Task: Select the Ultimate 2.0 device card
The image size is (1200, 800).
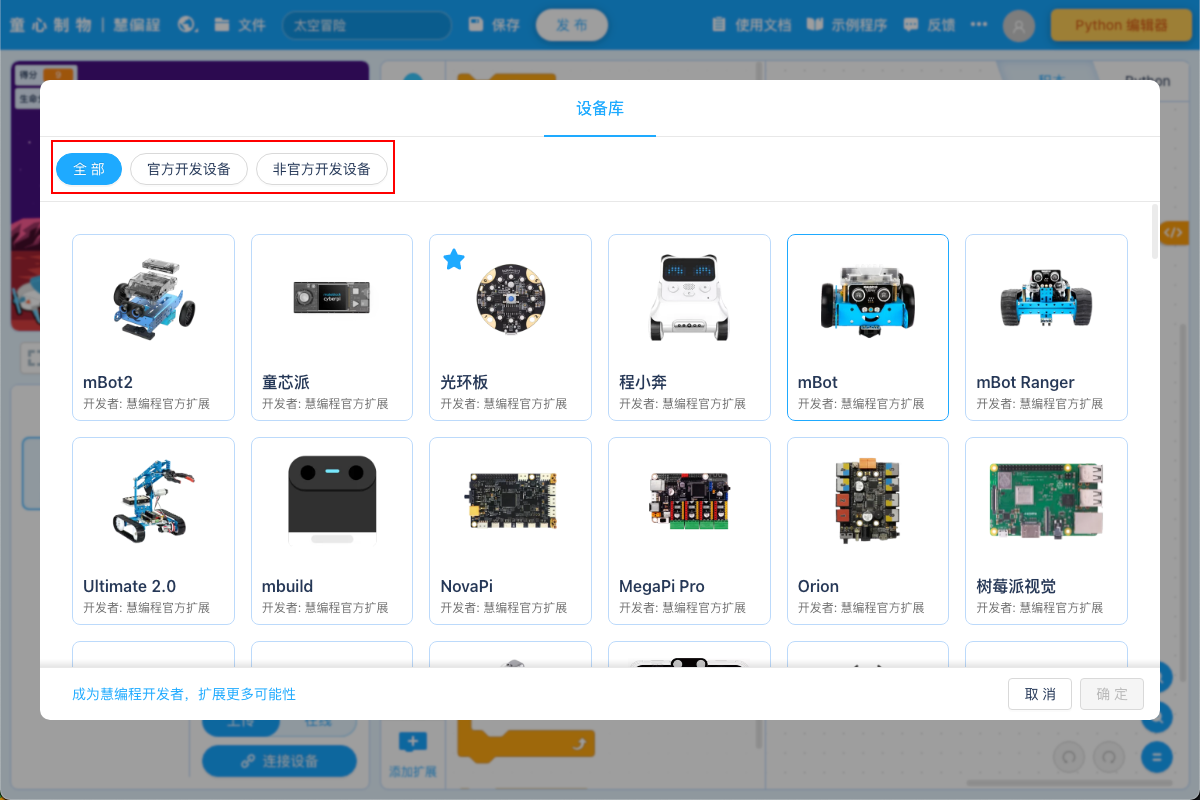Action: (153, 531)
